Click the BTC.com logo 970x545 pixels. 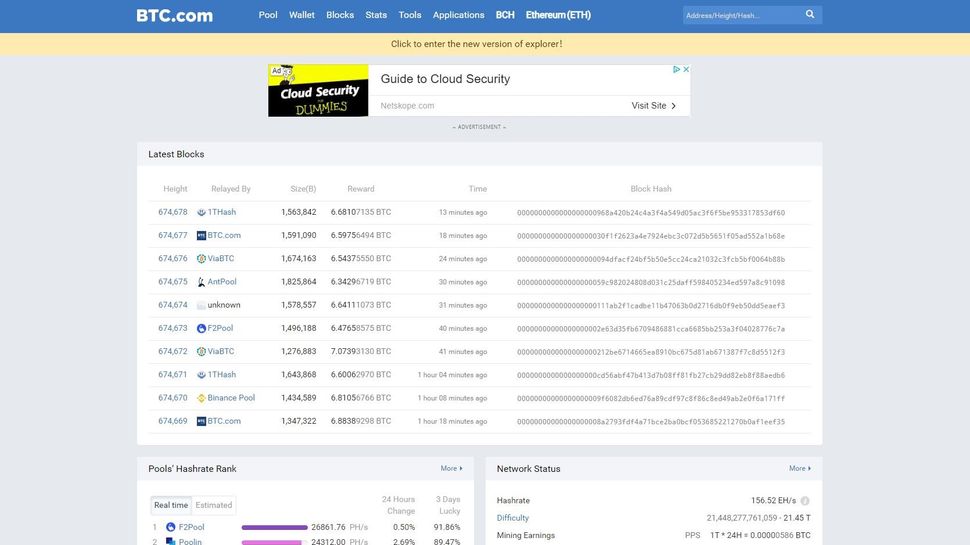coord(174,15)
